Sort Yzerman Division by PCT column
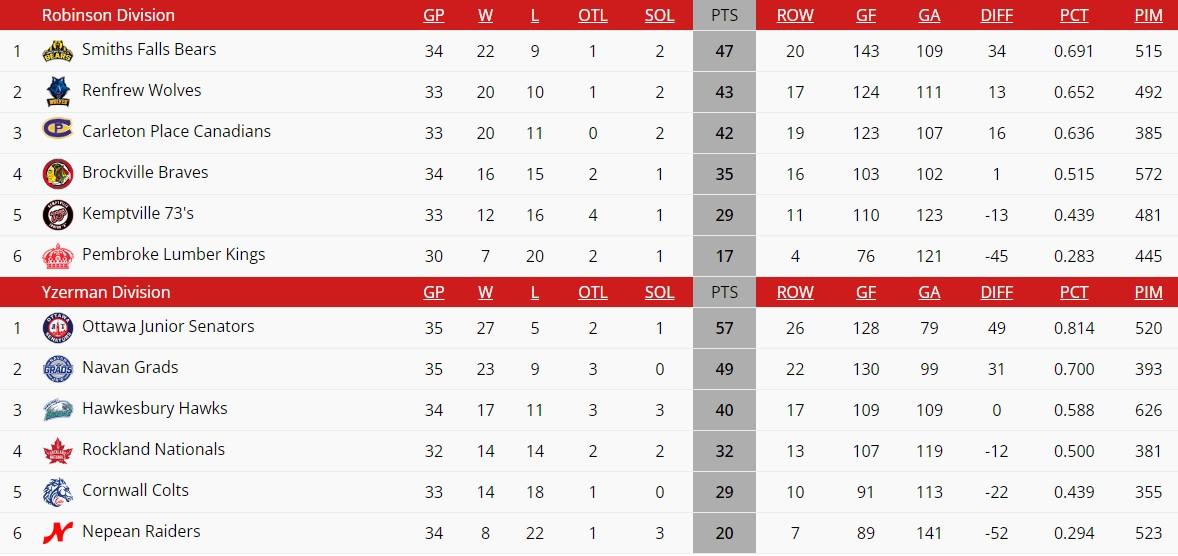 1074,292
